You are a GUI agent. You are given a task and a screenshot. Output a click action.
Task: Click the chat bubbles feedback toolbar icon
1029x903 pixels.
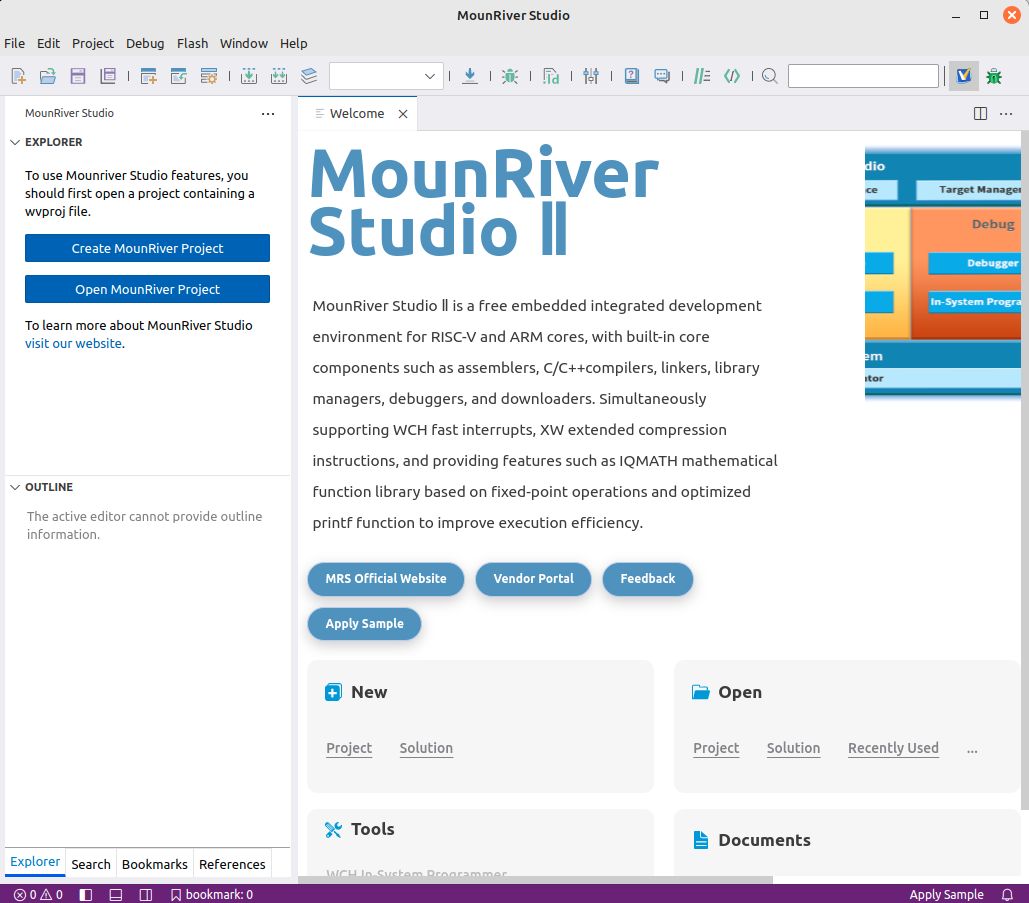(662, 76)
